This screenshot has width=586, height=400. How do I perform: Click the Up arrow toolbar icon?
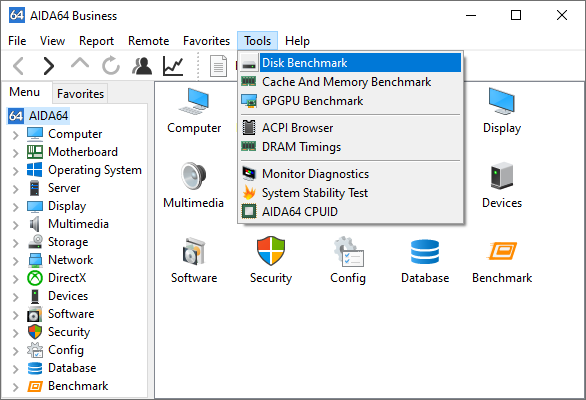coord(80,64)
